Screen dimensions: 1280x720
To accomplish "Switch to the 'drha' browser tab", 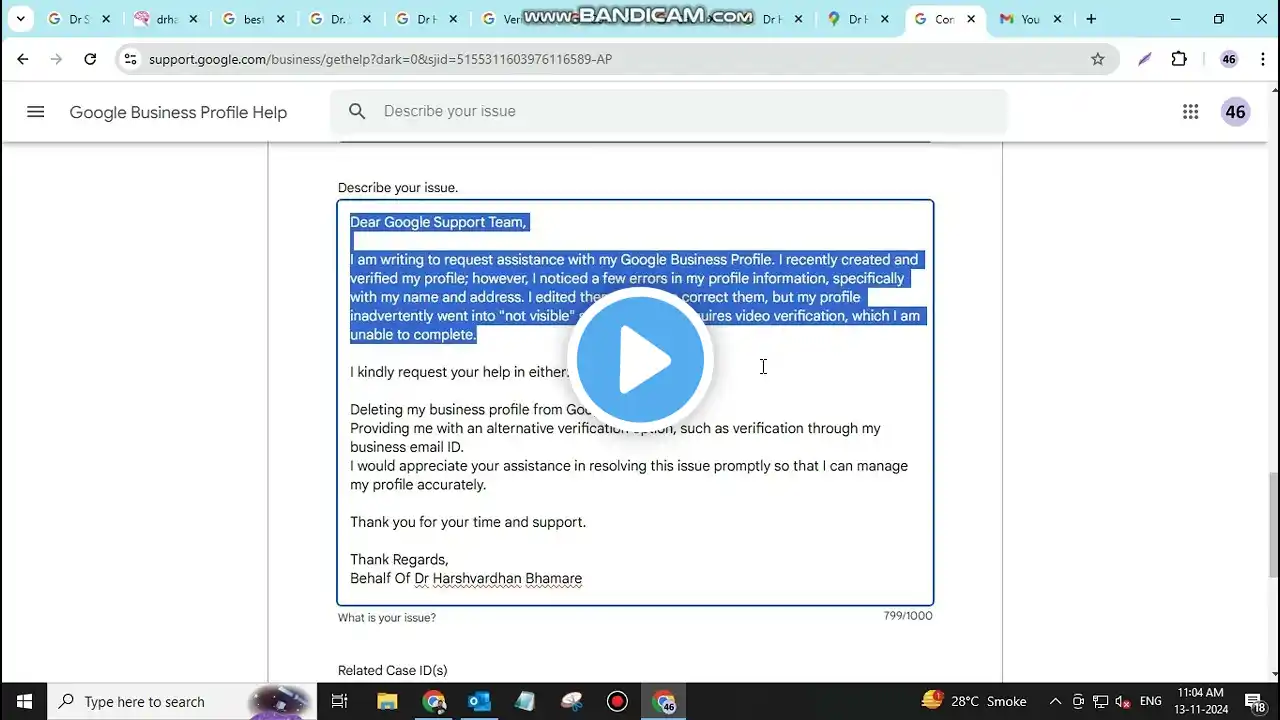I will click(168, 19).
